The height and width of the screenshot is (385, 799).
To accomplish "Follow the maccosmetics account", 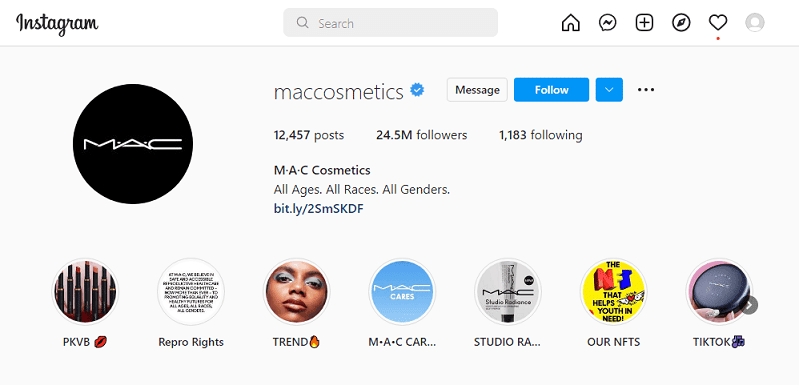I will (x=551, y=90).
